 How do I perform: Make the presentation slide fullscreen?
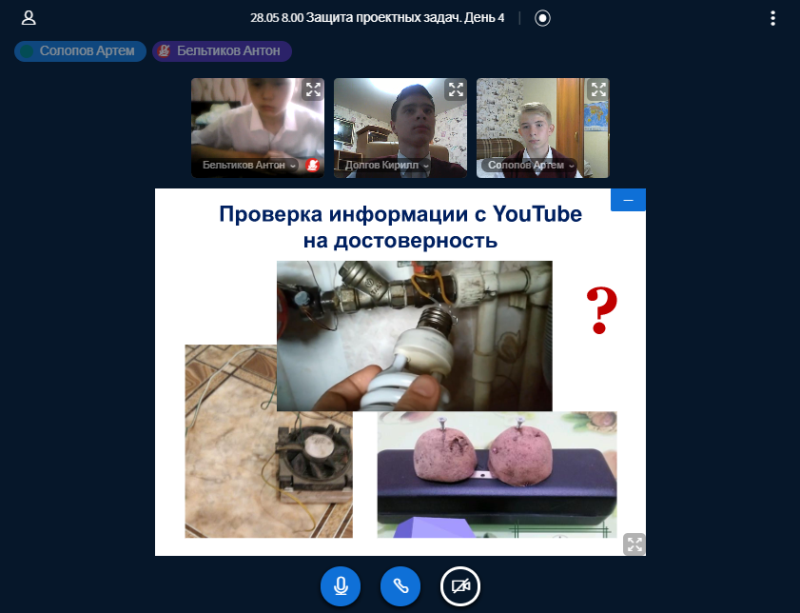[x=634, y=544]
